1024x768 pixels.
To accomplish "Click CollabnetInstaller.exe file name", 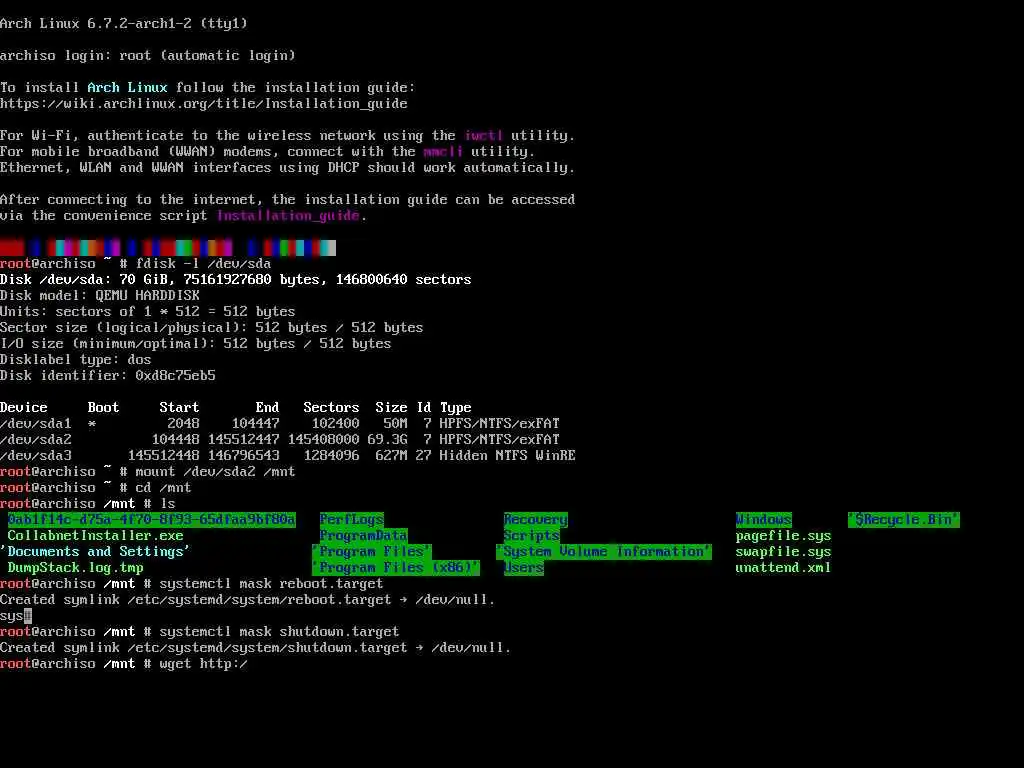I will pos(95,536).
